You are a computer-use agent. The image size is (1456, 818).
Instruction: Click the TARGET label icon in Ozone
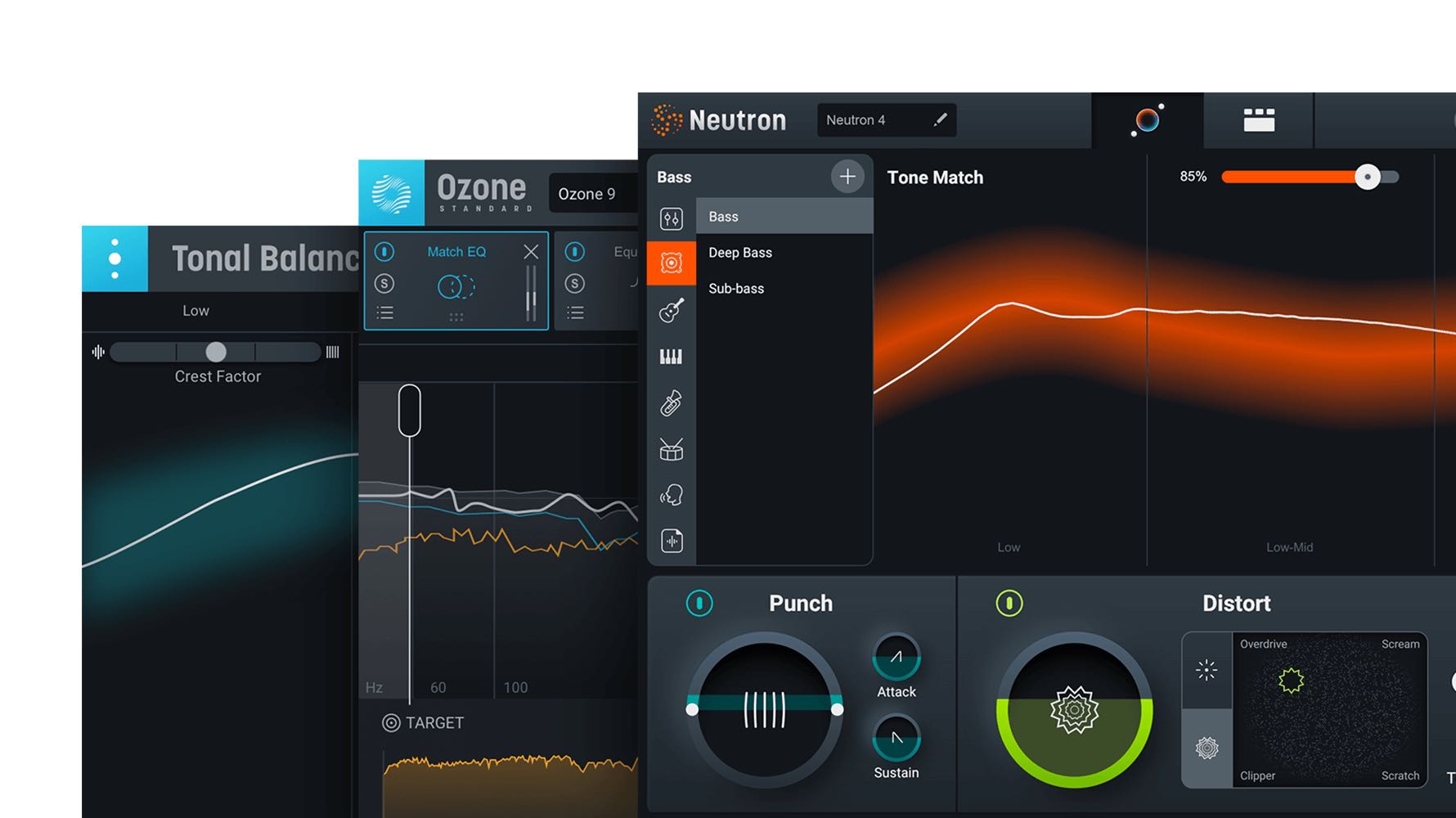pos(391,723)
